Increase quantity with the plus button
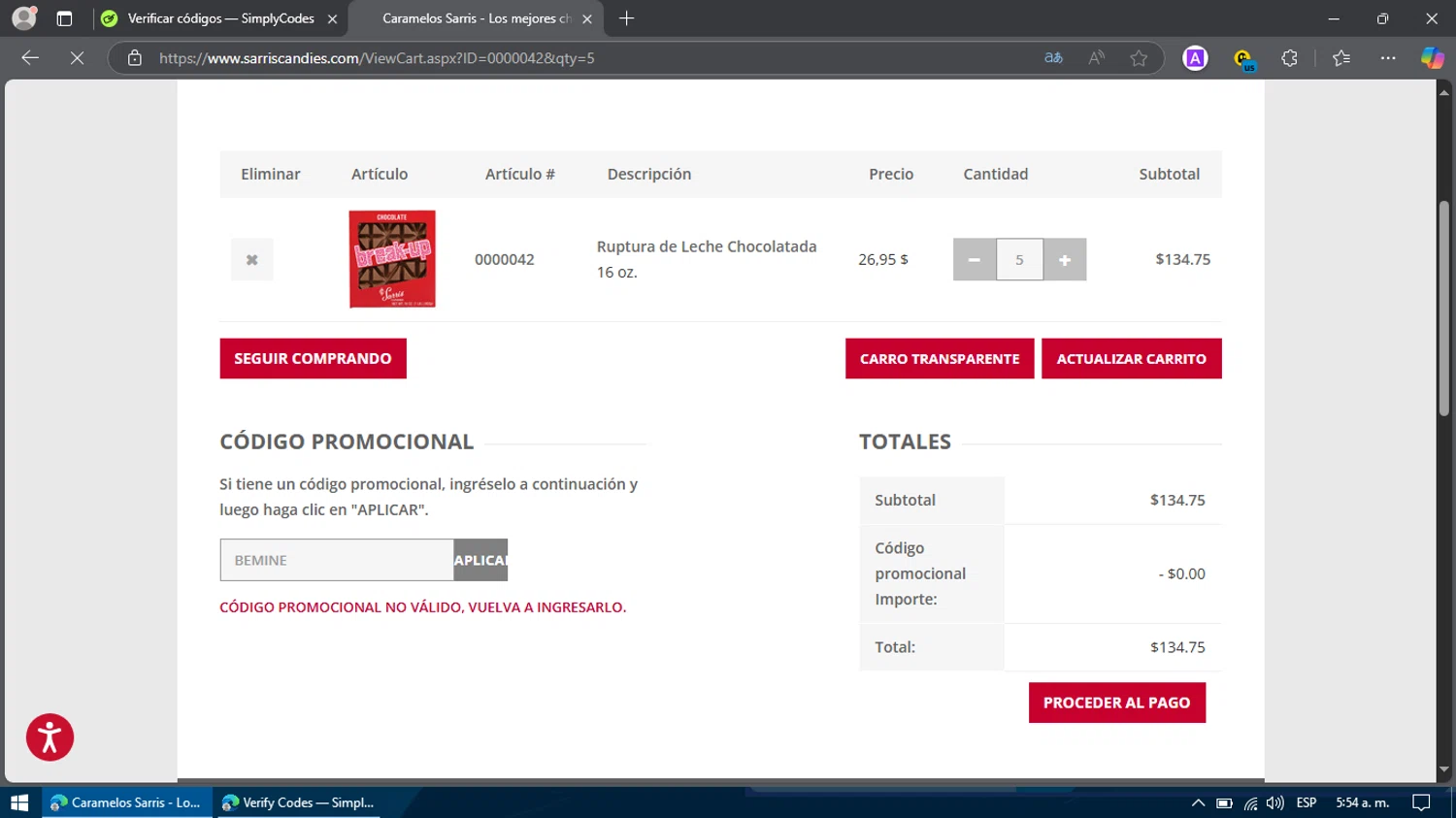Image resolution: width=1456 pixels, height=818 pixels. pos(1065,259)
